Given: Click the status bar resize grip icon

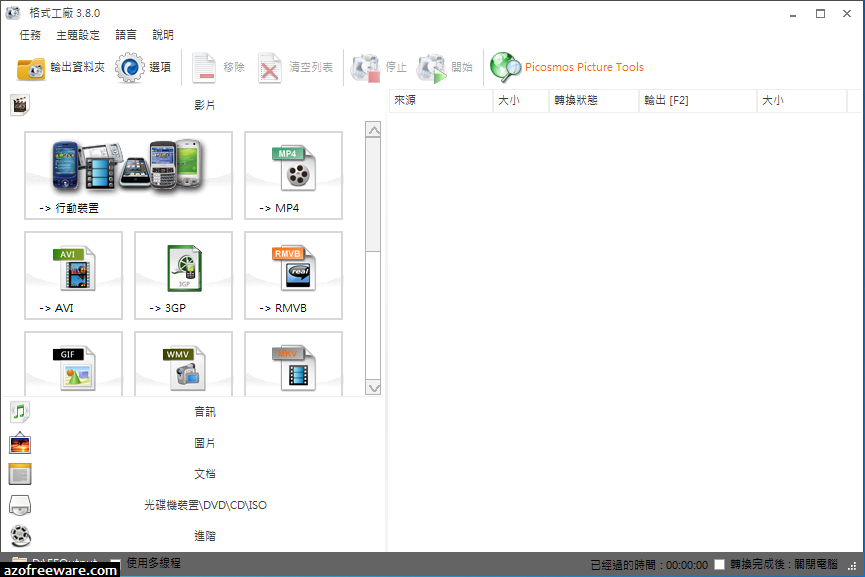Looking at the screenshot, I should [x=852, y=565].
